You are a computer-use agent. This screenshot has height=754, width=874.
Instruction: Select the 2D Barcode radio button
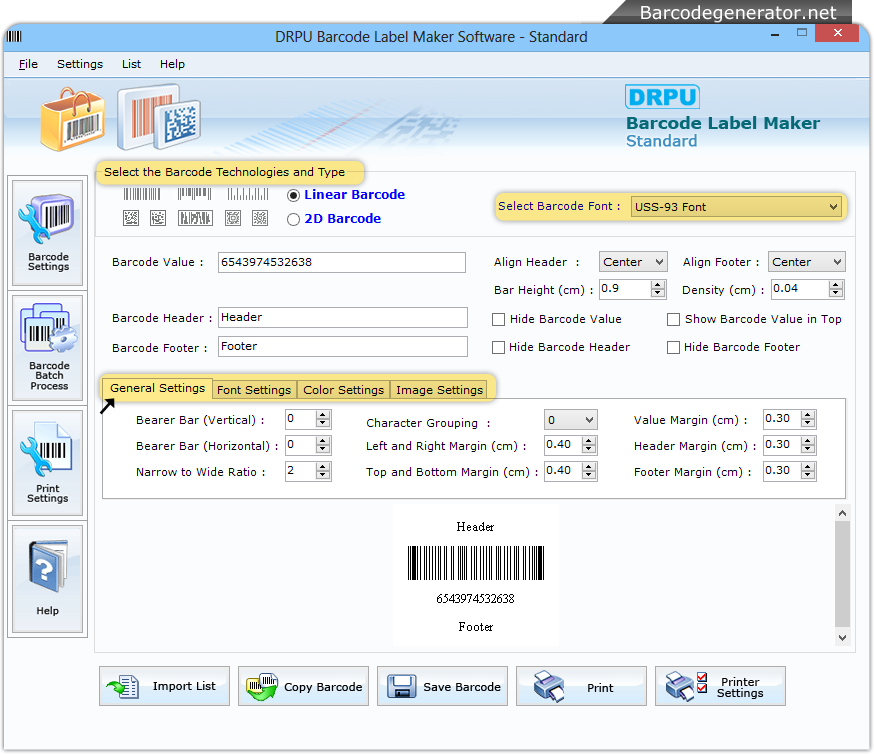point(293,219)
